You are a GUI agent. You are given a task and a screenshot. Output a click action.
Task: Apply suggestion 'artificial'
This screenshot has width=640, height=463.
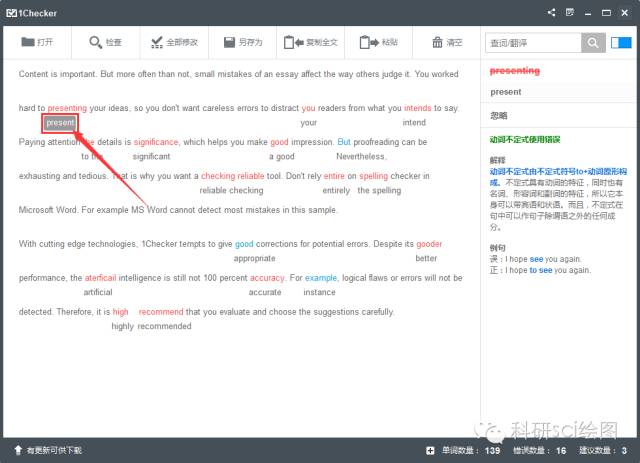tap(98, 292)
